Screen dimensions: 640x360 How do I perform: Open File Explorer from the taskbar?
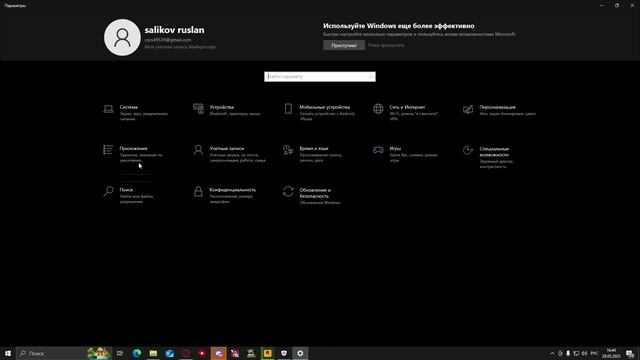coord(153,353)
